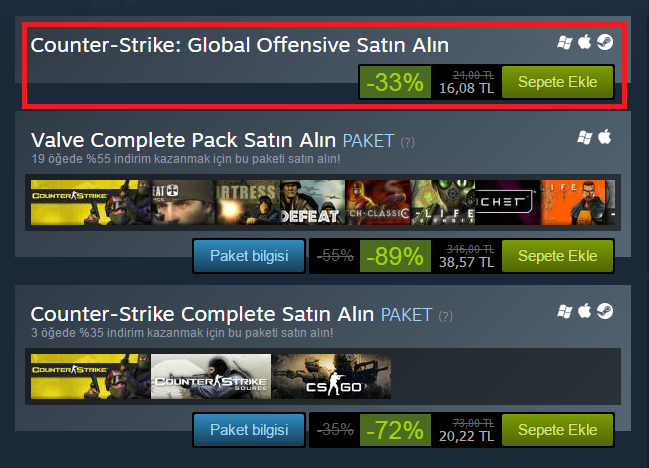
Task: Click Apple icon beside Counter-Strike Complete
Action: (x=584, y=311)
